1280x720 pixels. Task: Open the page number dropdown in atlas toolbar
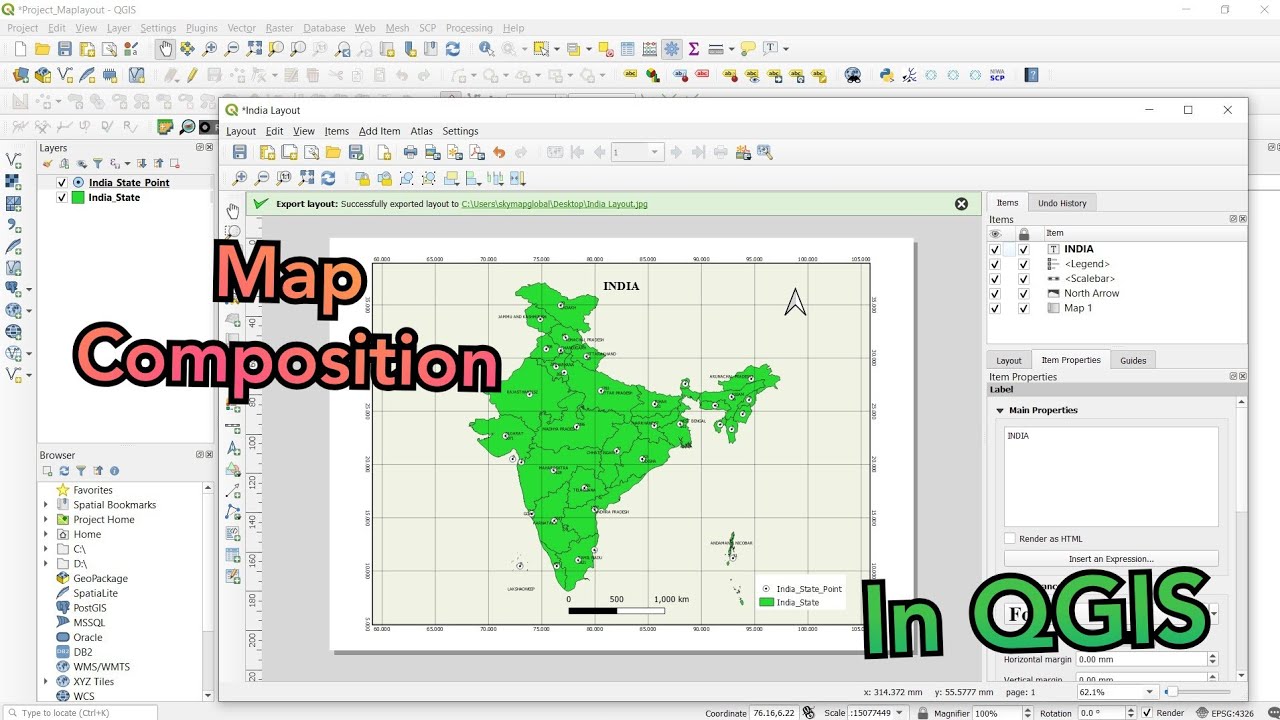point(655,152)
